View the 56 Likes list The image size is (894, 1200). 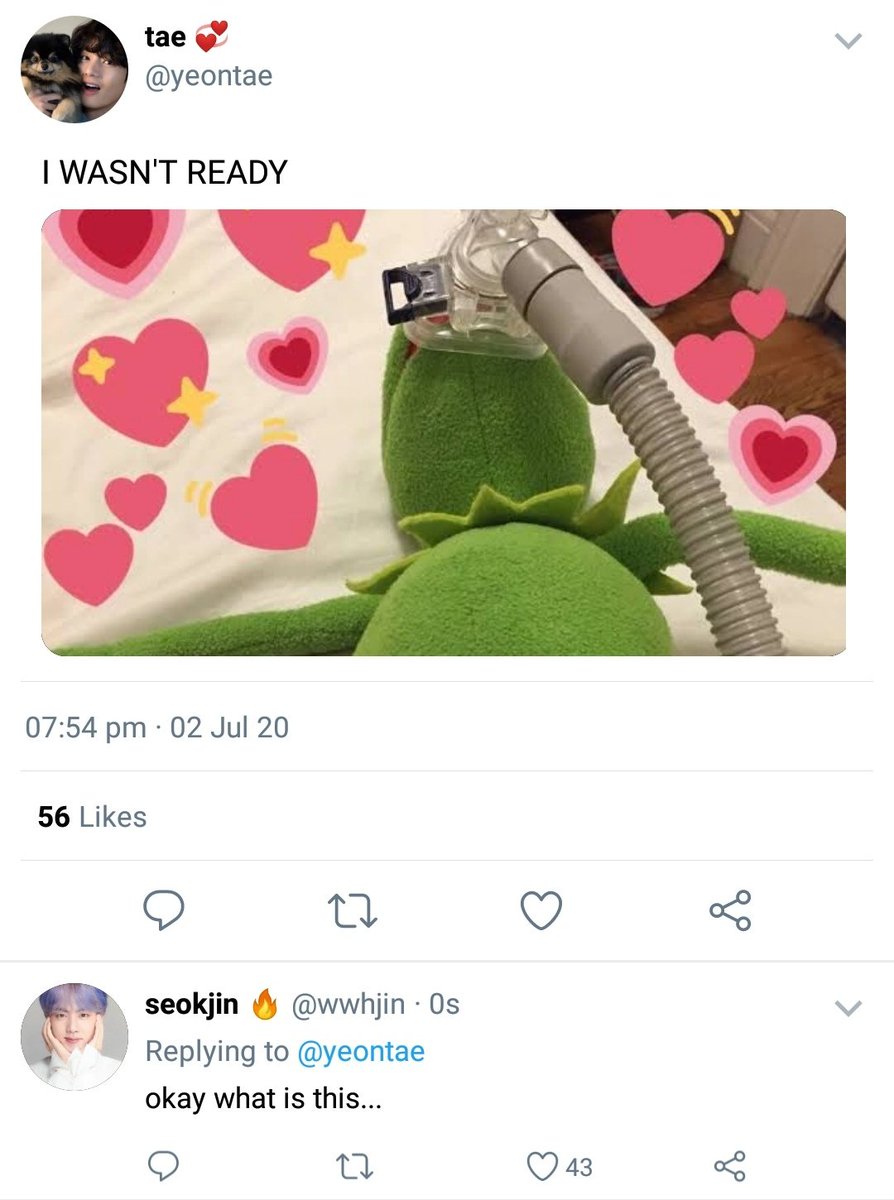pyautogui.click(x=92, y=817)
